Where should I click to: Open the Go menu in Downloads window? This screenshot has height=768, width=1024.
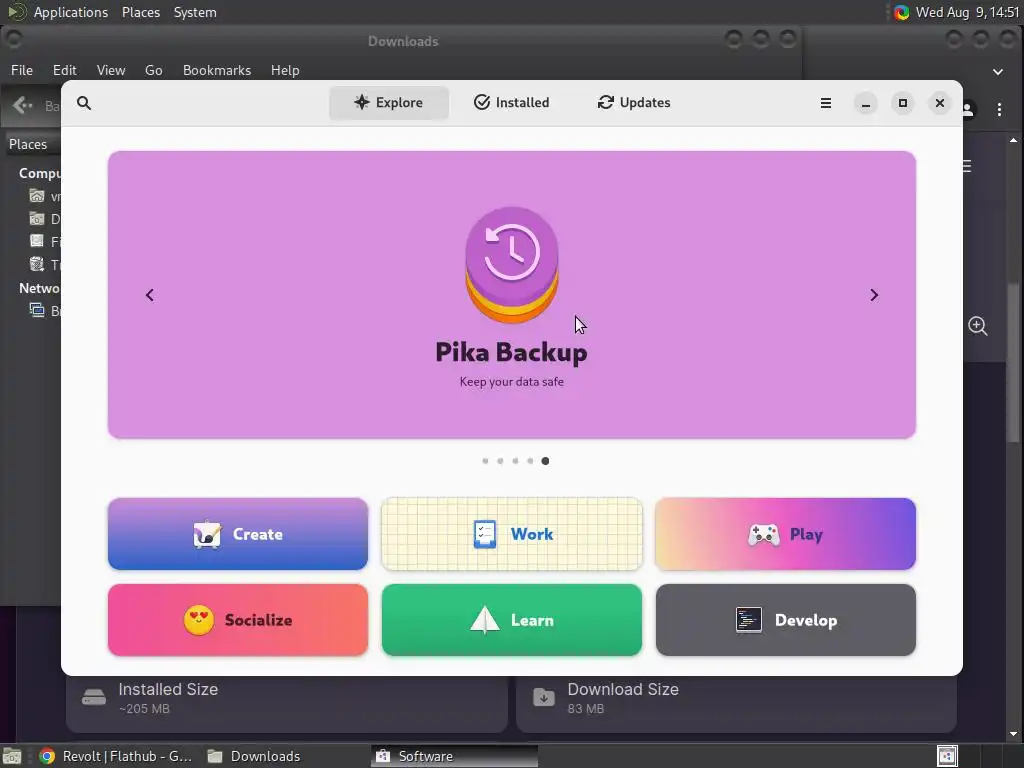[x=153, y=70]
